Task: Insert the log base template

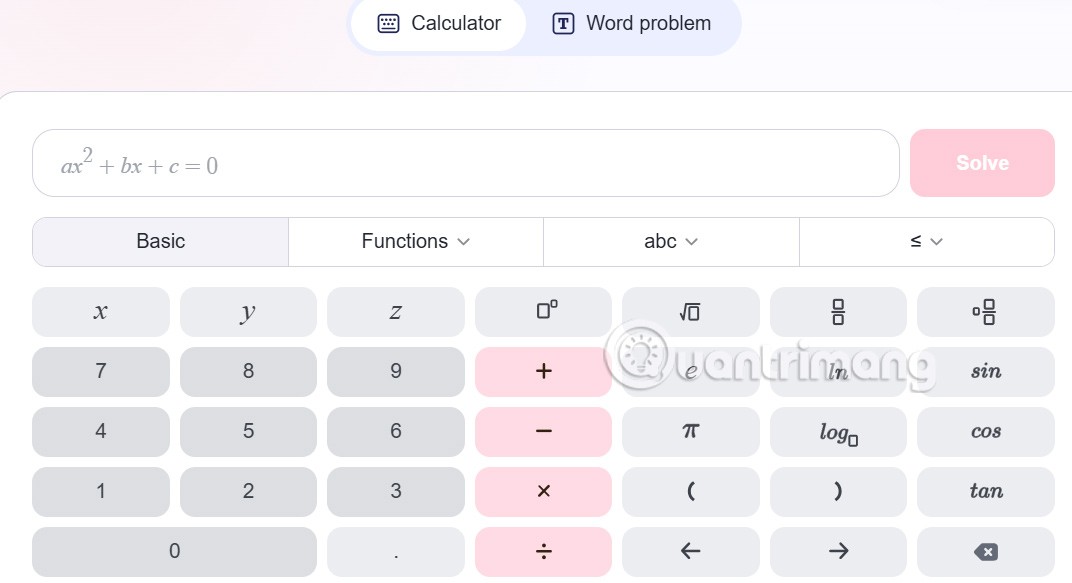Action: 838,432
